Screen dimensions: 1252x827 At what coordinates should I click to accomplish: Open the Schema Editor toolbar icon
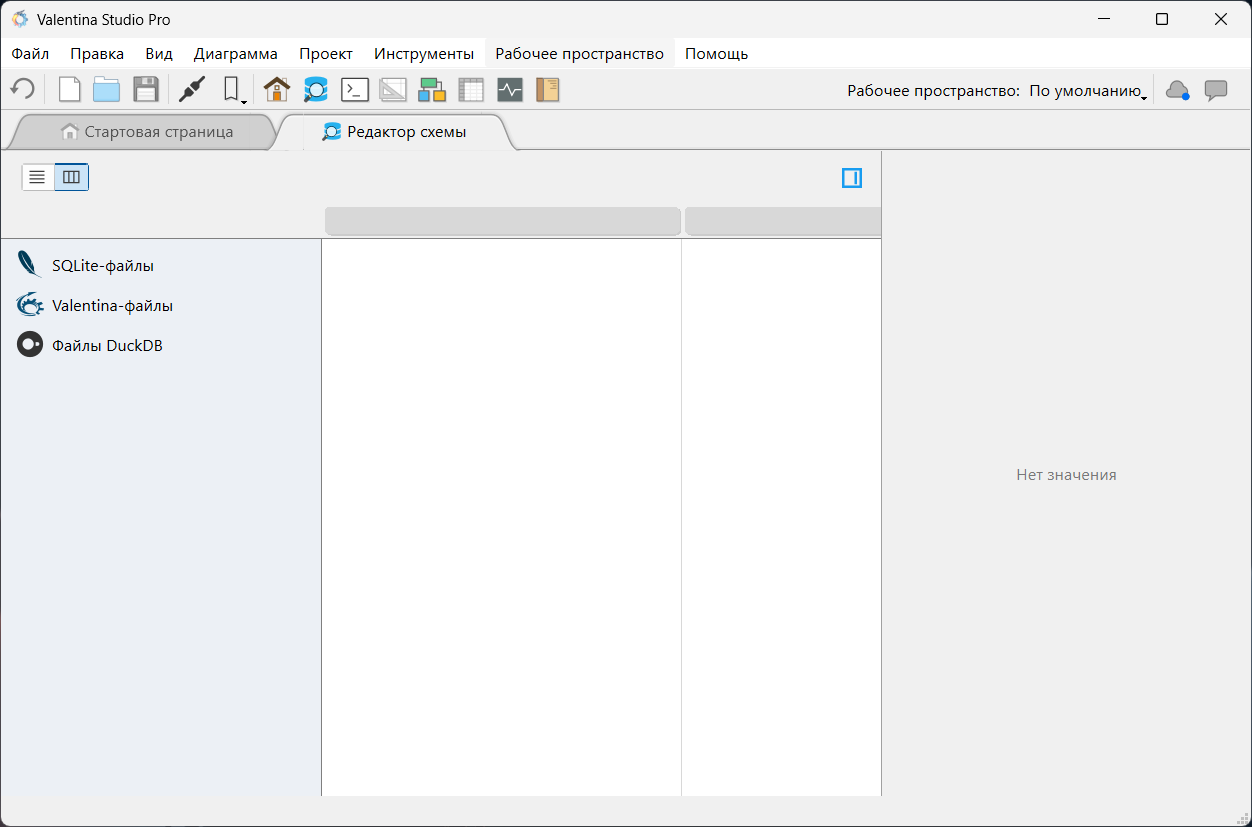(316, 90)
